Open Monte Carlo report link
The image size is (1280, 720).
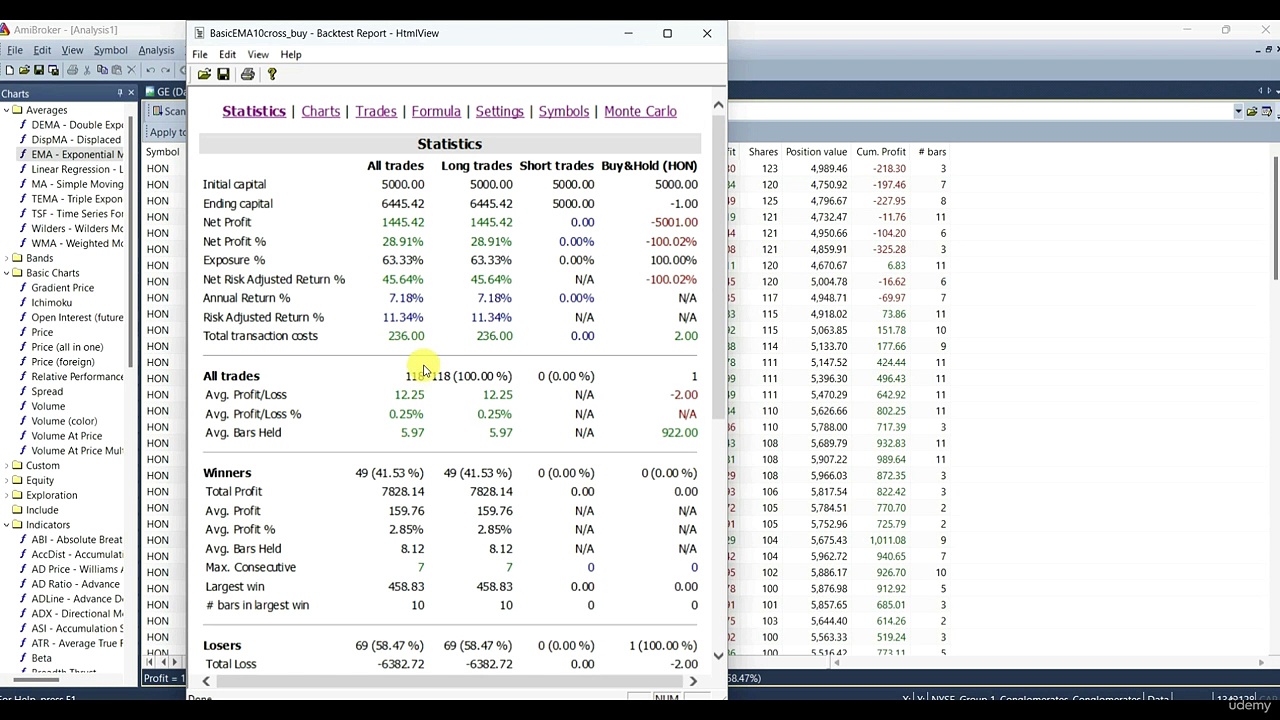point(640,111)
